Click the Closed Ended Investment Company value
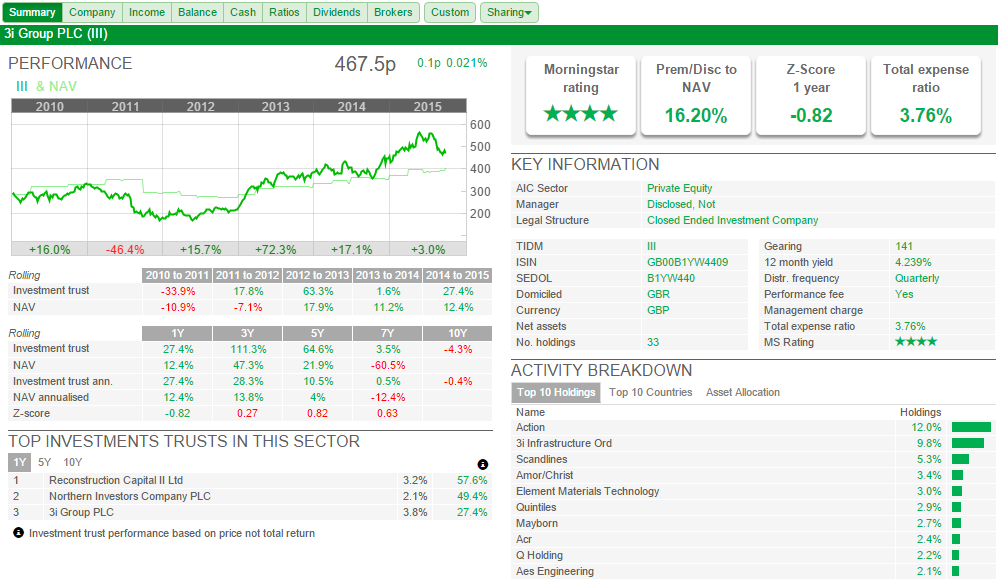998x580 pixels. tap(733, 220)
